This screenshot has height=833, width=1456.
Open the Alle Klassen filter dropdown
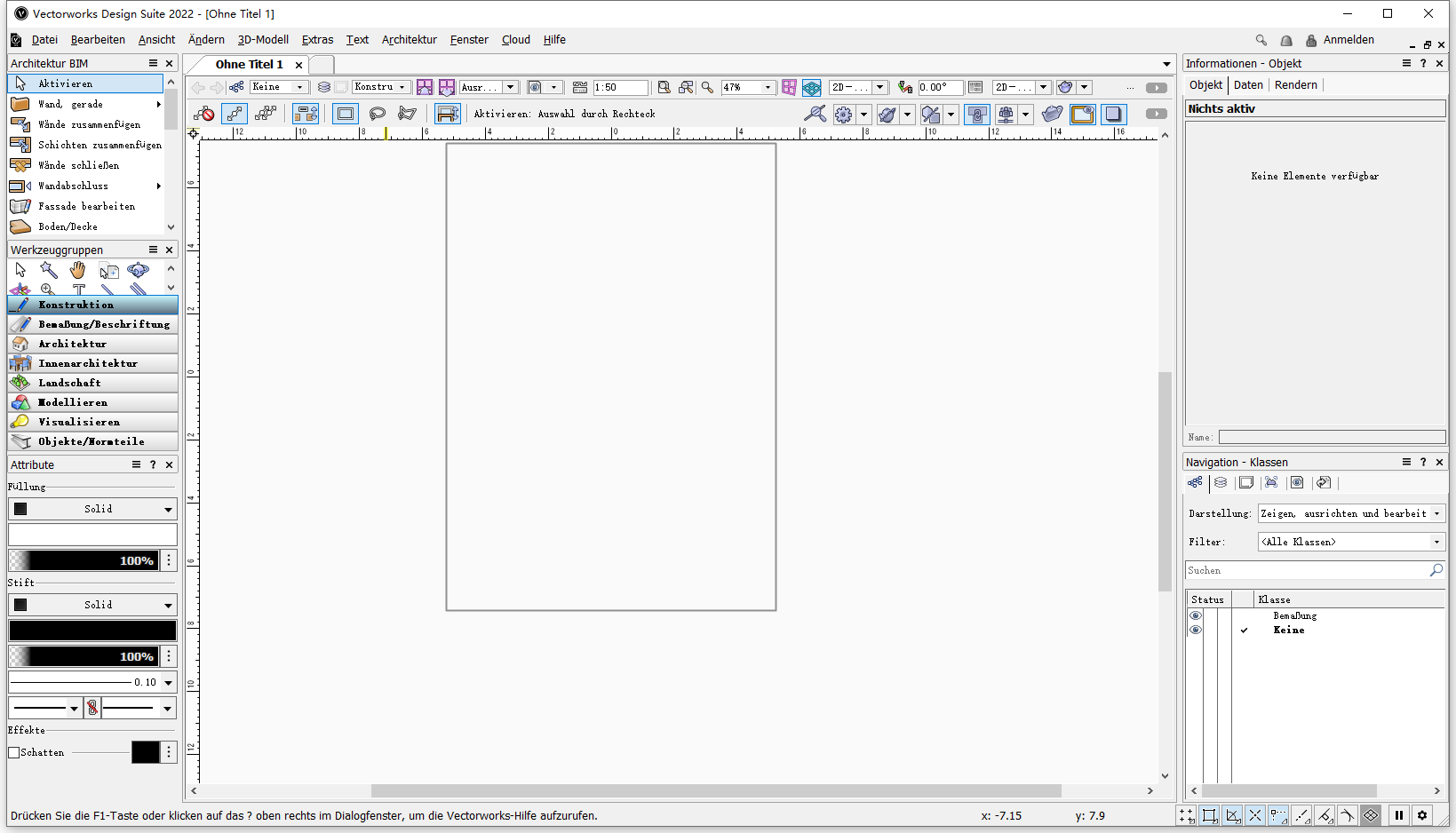1351,542
